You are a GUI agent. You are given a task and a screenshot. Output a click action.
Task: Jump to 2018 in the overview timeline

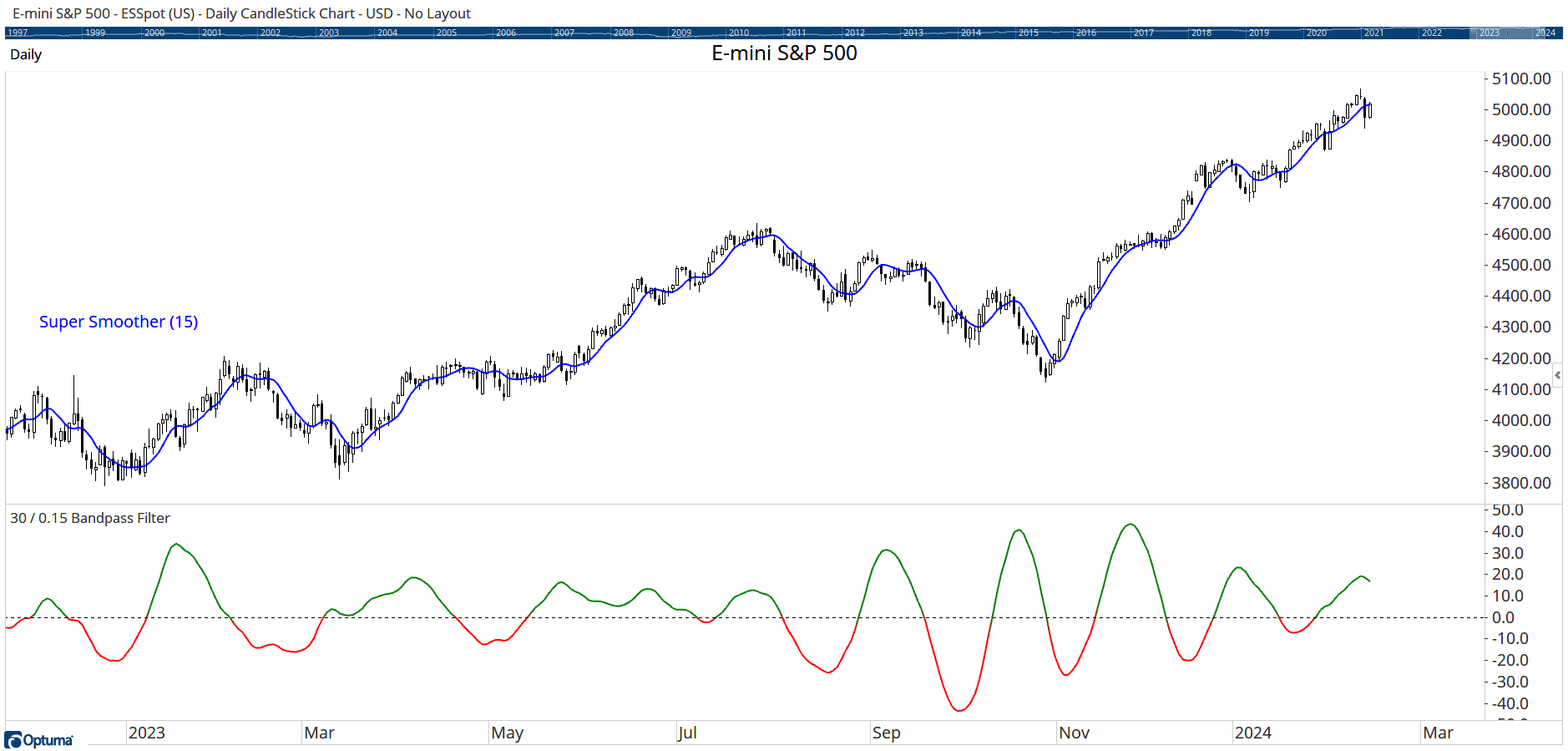click(1201, 33)
